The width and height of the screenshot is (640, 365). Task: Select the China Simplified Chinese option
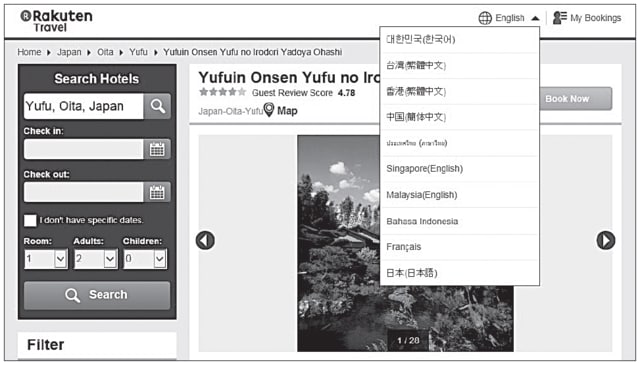[460, 117]
